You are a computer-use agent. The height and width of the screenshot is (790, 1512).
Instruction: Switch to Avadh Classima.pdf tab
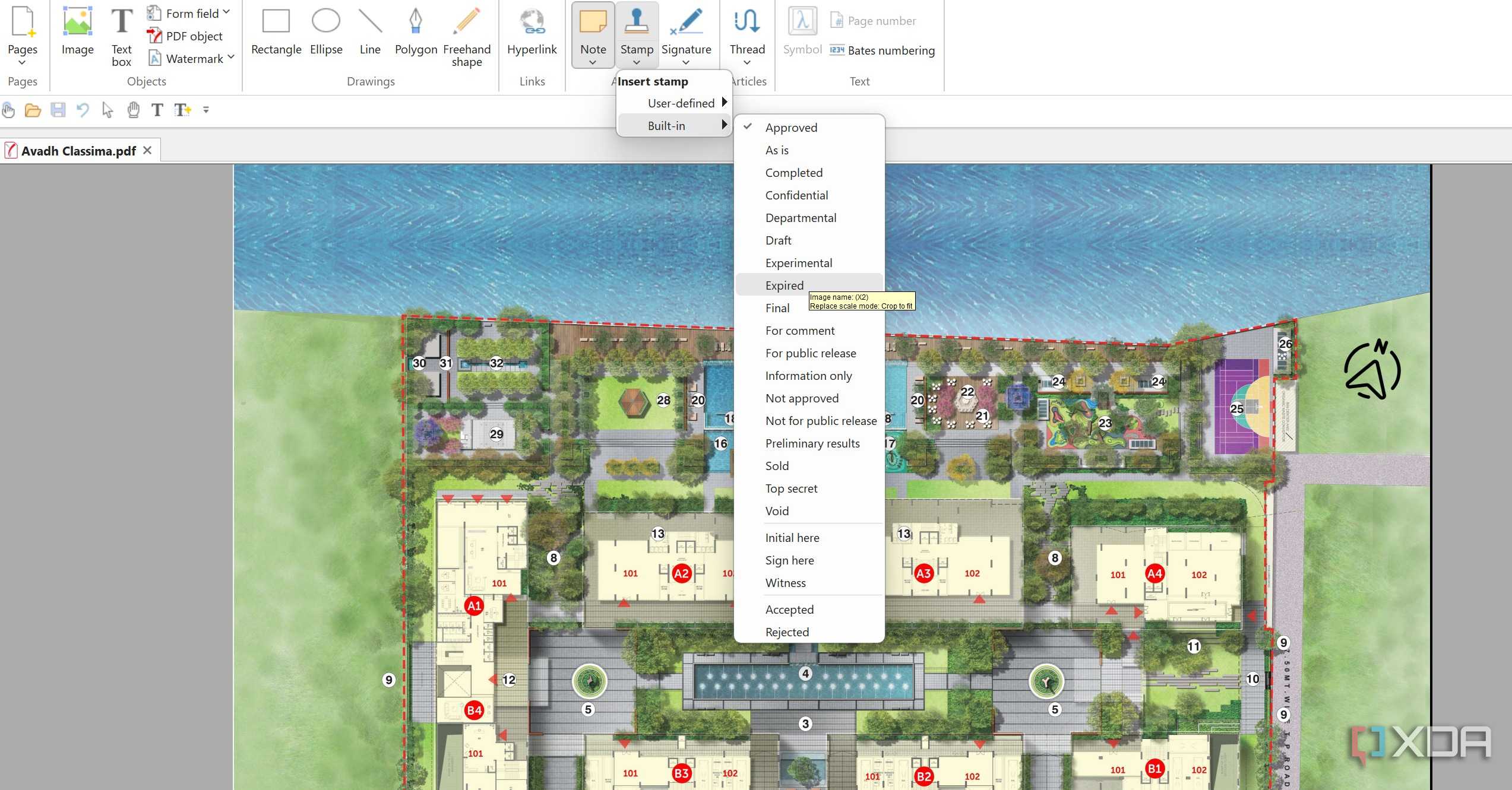(78, 151)
